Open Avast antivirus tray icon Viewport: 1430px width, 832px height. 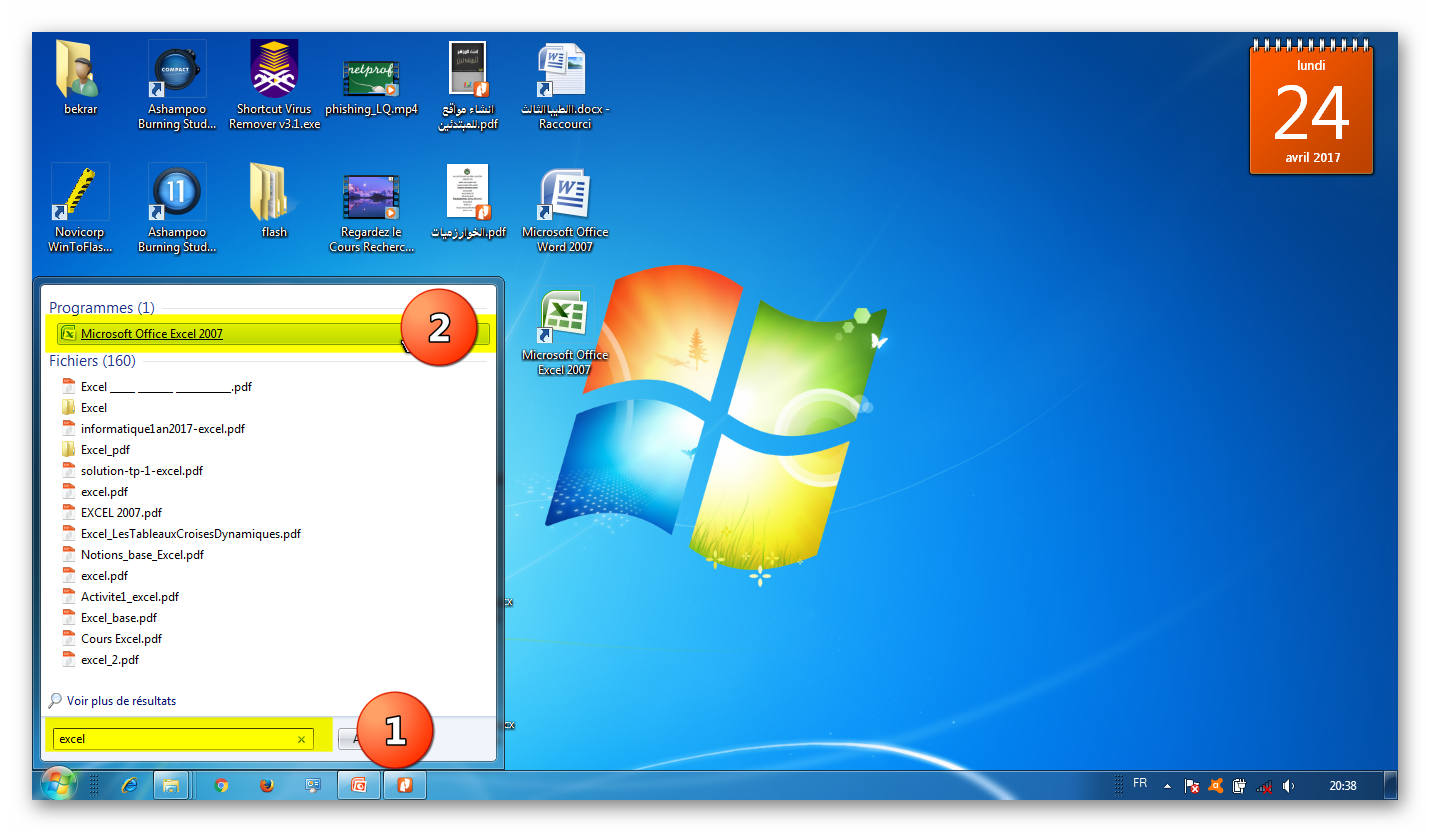tap(1216, 786)
